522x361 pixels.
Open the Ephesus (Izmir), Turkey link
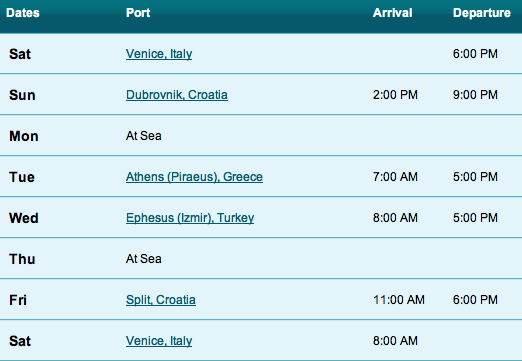pos(190,218)
